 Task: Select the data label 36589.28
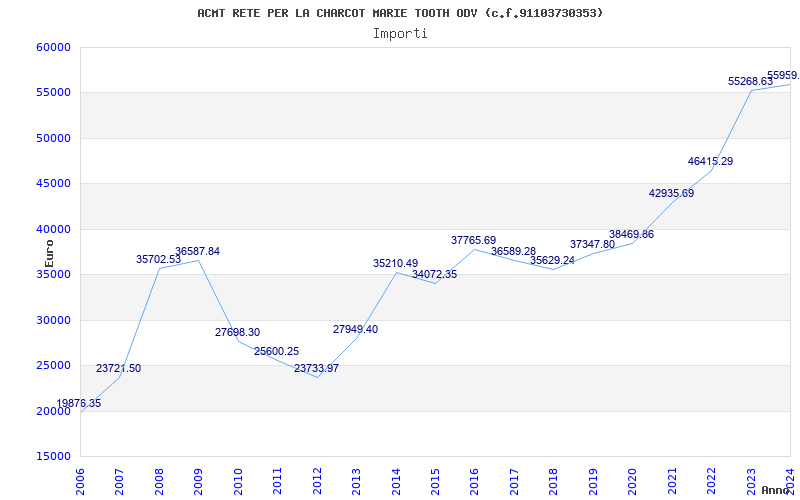coord(513,252)
